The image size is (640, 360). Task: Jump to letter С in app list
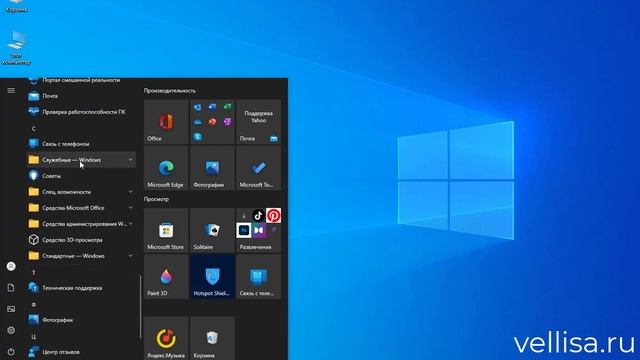coord(33,129)
